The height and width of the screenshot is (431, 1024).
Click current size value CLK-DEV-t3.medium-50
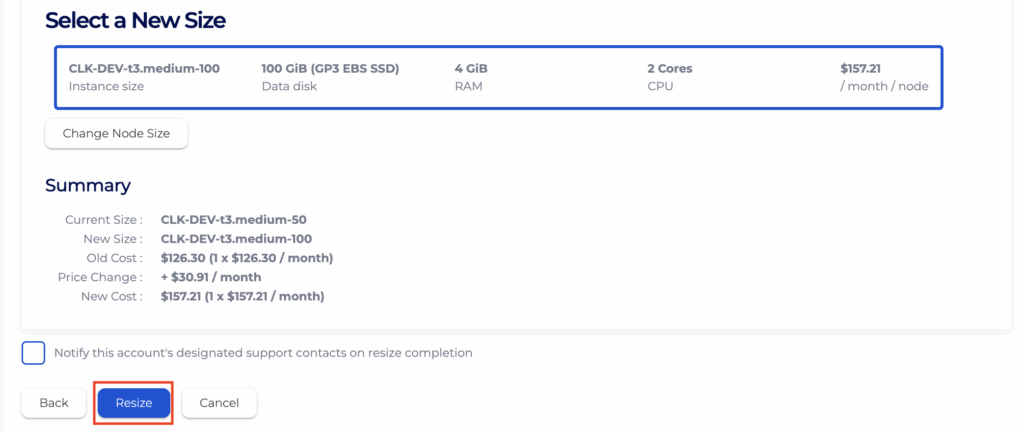click(x=236, y=220)
